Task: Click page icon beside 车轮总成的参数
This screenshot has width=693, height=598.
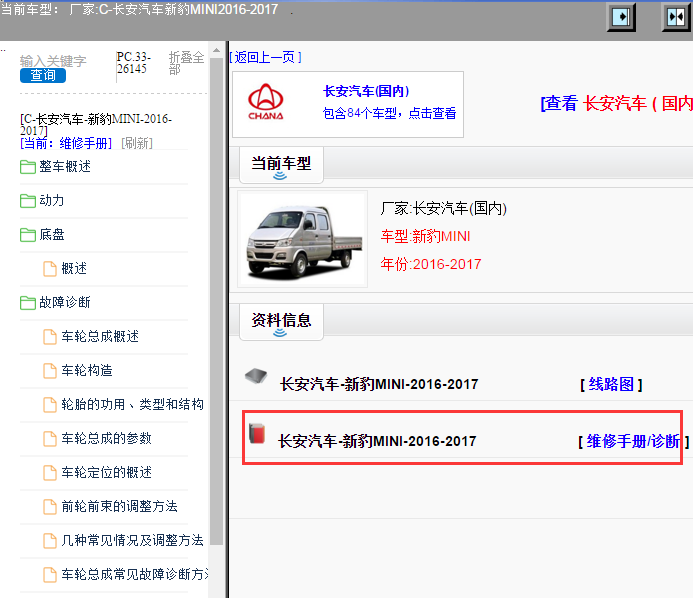Action: [50, 439]
